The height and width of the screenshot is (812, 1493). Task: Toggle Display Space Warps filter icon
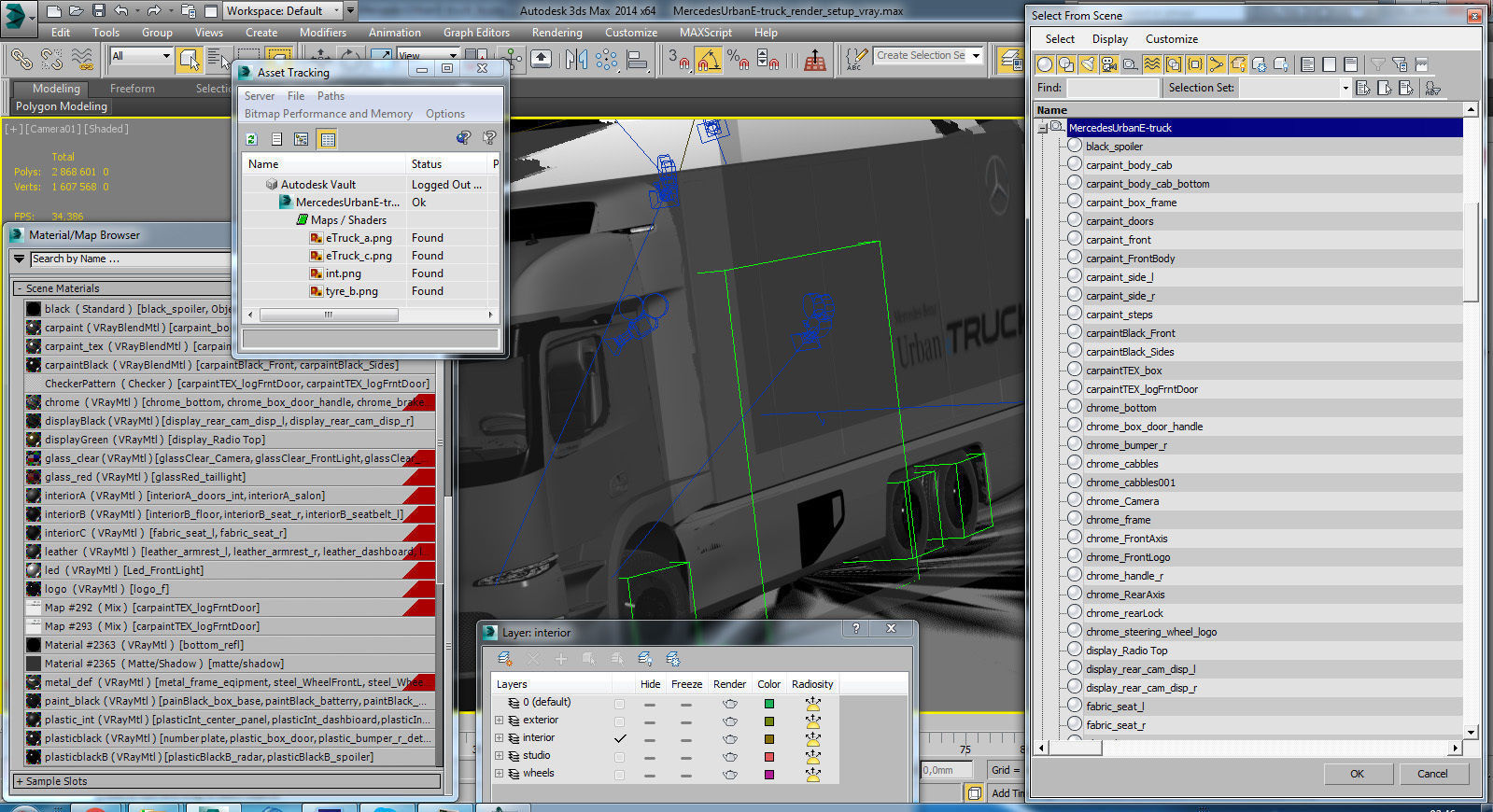click(x=1152, y=64)
